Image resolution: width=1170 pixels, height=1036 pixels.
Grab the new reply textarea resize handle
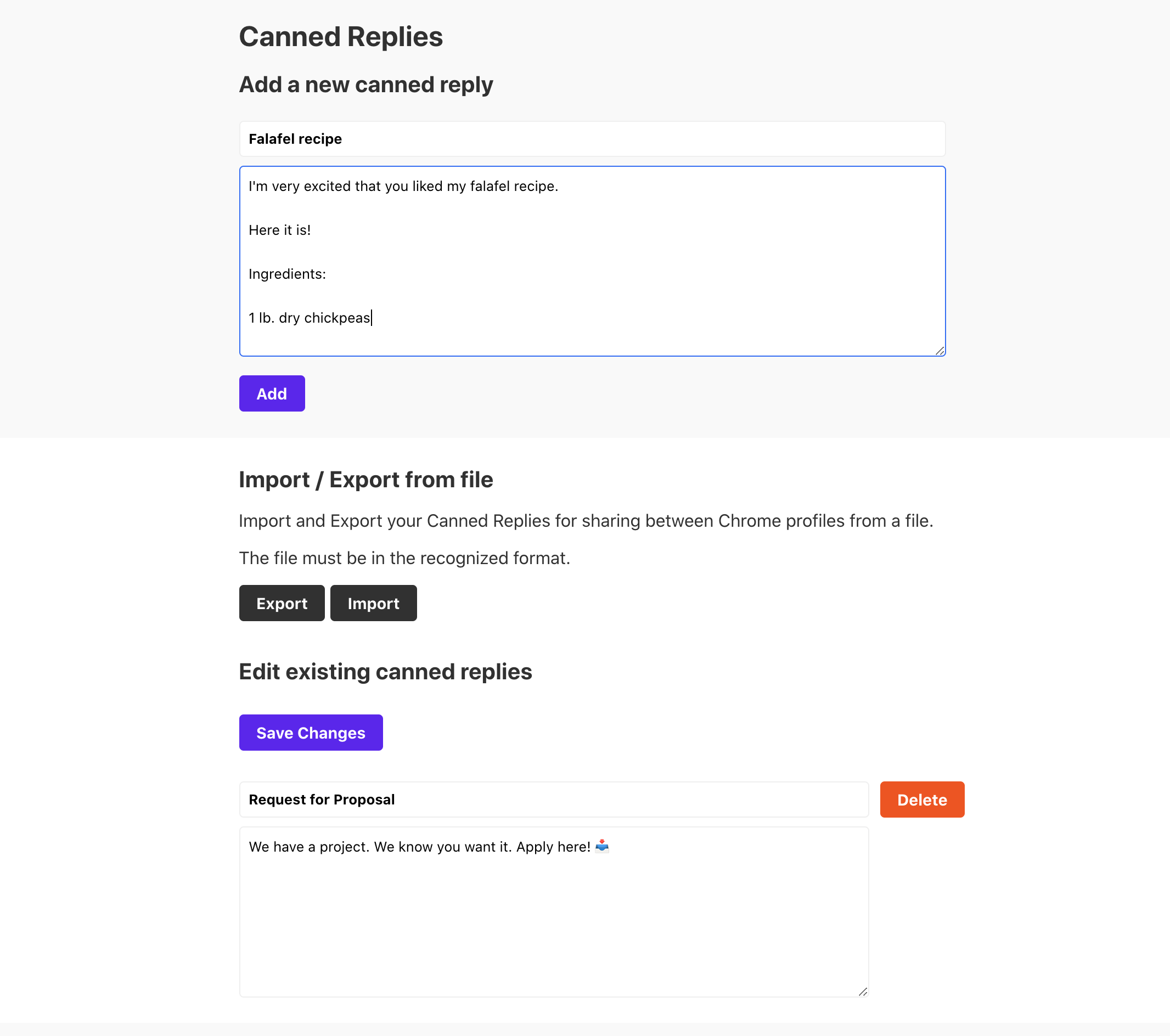tap(940, 351)
